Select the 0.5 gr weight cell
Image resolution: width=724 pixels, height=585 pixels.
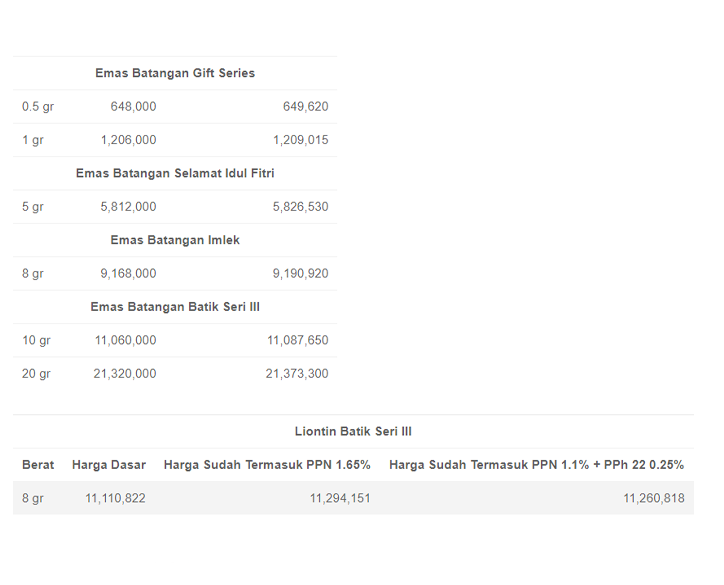(x=38, y=107)
